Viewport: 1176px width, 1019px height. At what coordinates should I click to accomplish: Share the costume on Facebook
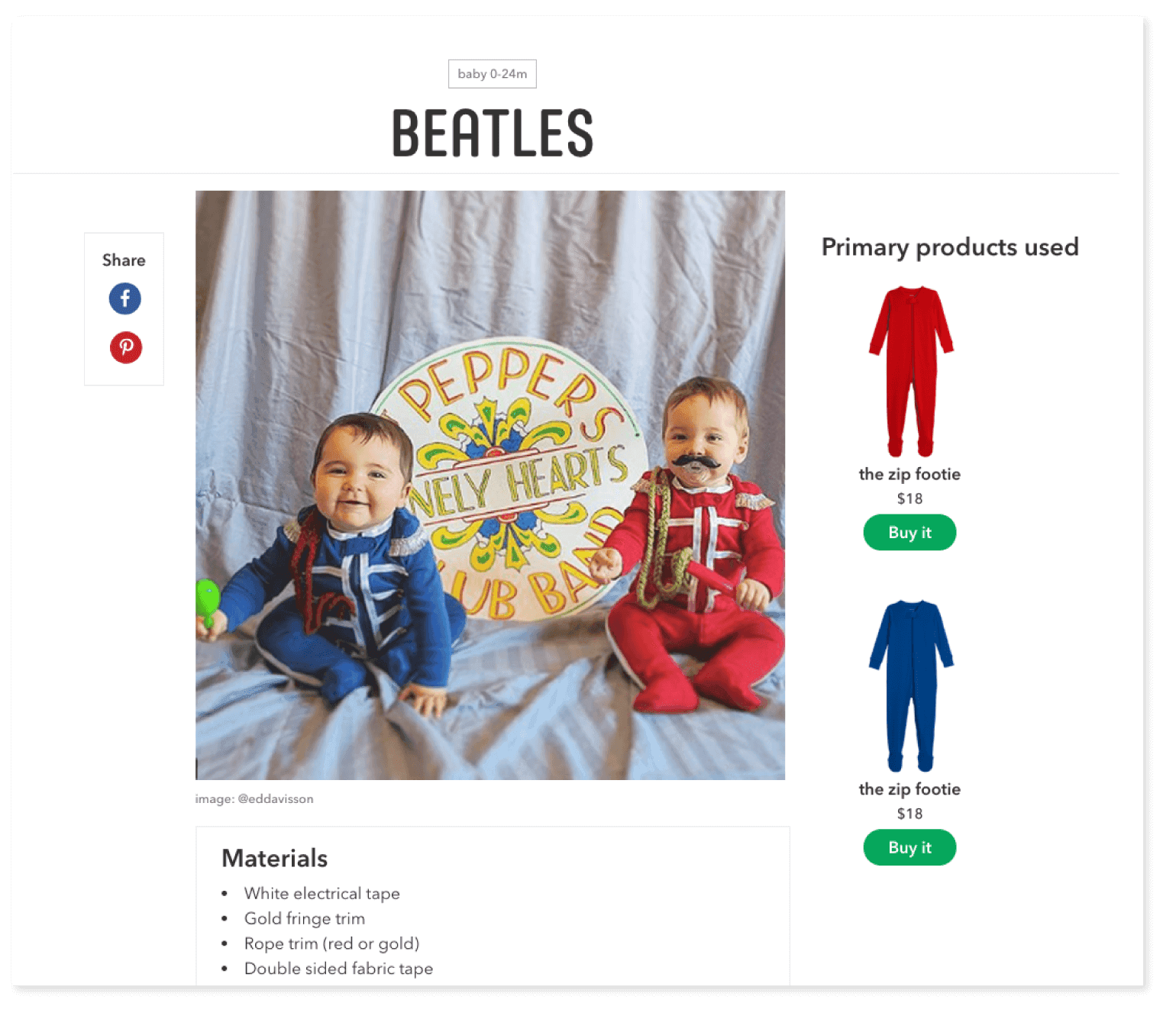click(125, 298)
